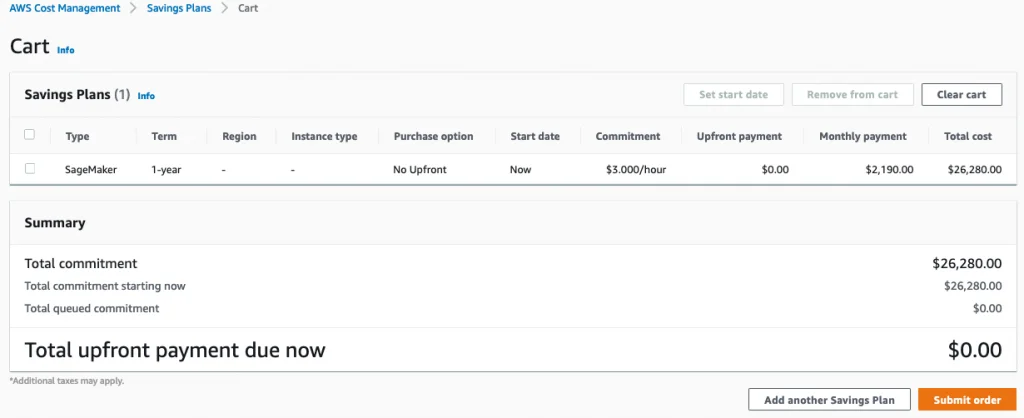
Task: Select the SageMaker row checkbox
Action: click(x=29, y=169)
